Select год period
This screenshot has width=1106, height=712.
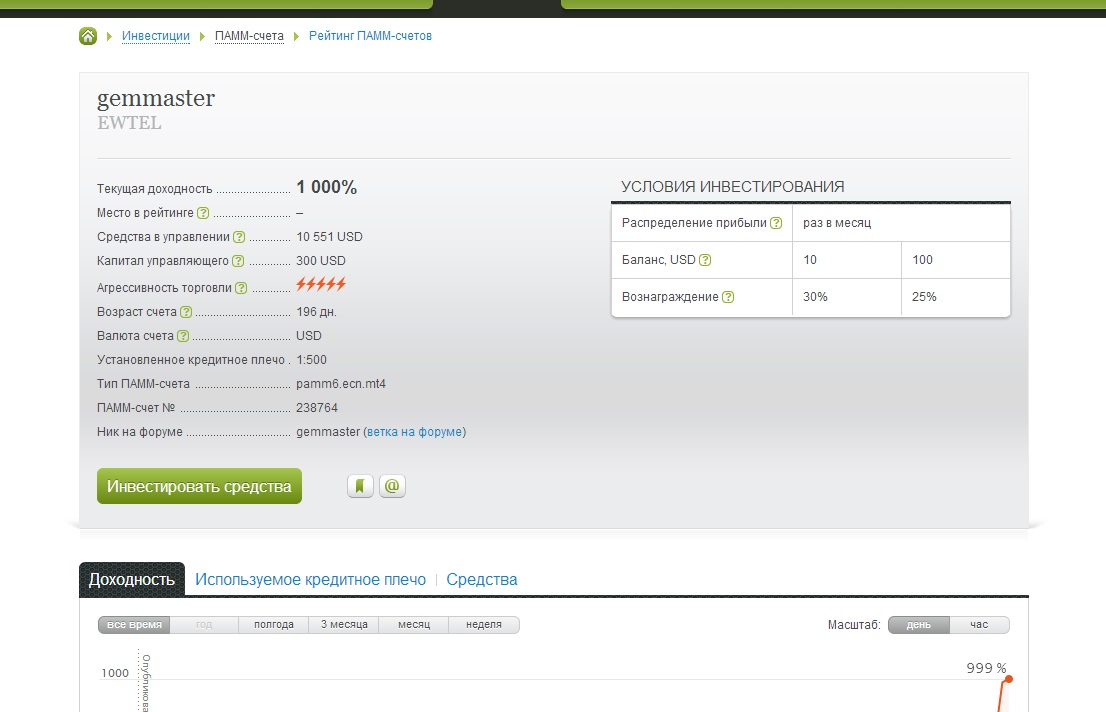[x=204, y=624]
